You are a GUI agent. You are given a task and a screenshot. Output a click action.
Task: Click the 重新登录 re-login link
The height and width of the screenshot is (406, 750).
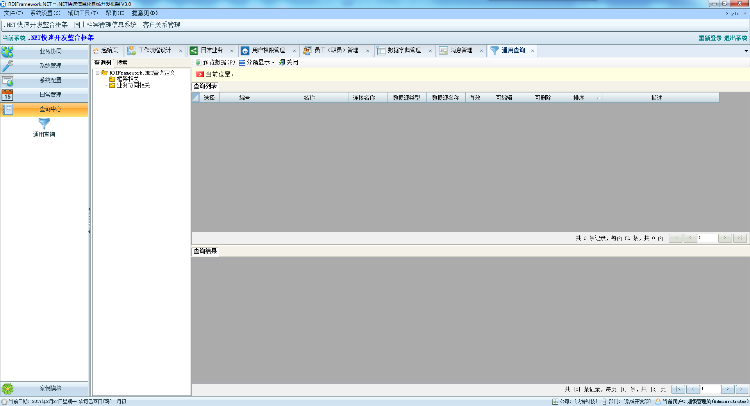coord(710,38)
